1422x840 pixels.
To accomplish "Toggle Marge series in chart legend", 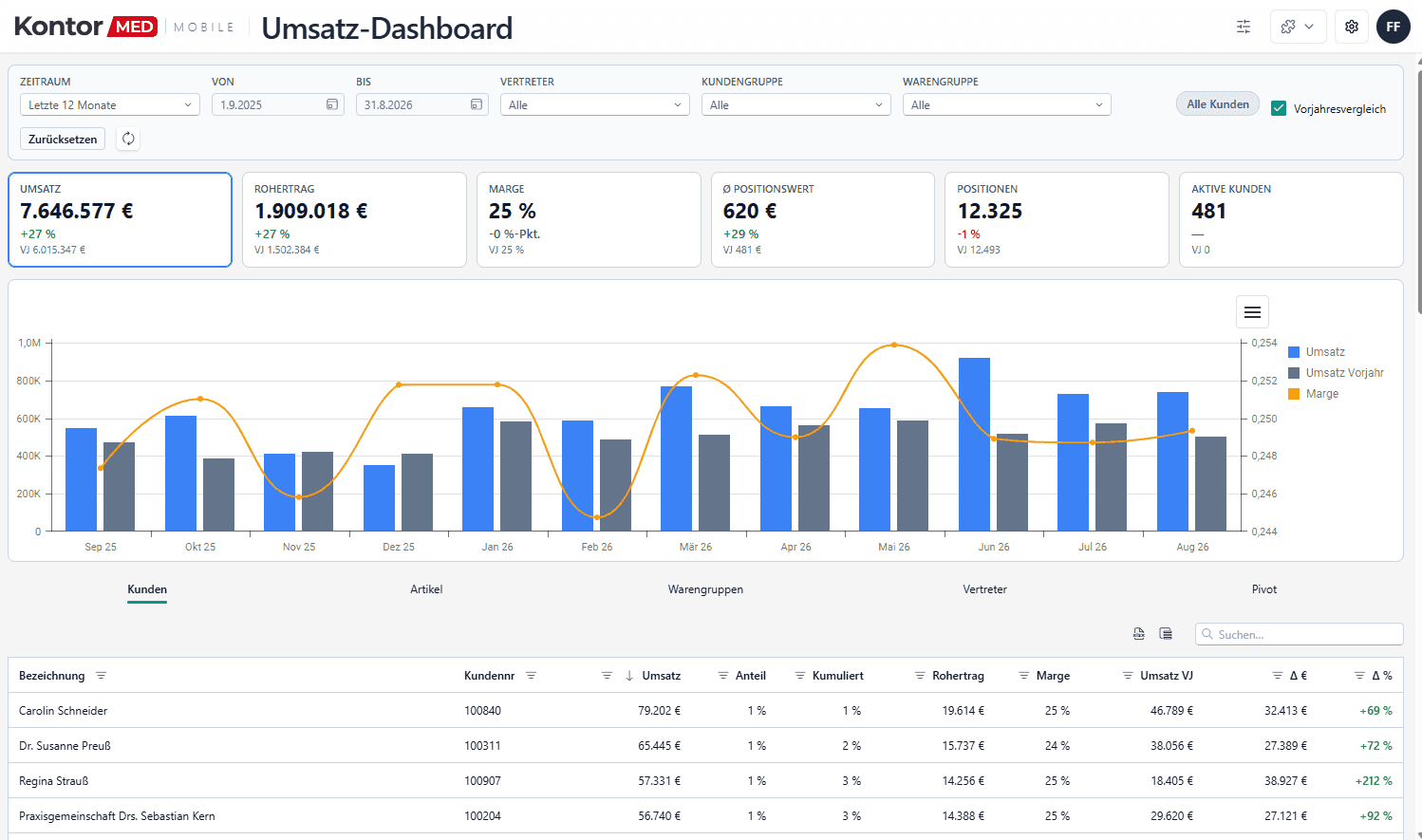I will click(1313, 394).
